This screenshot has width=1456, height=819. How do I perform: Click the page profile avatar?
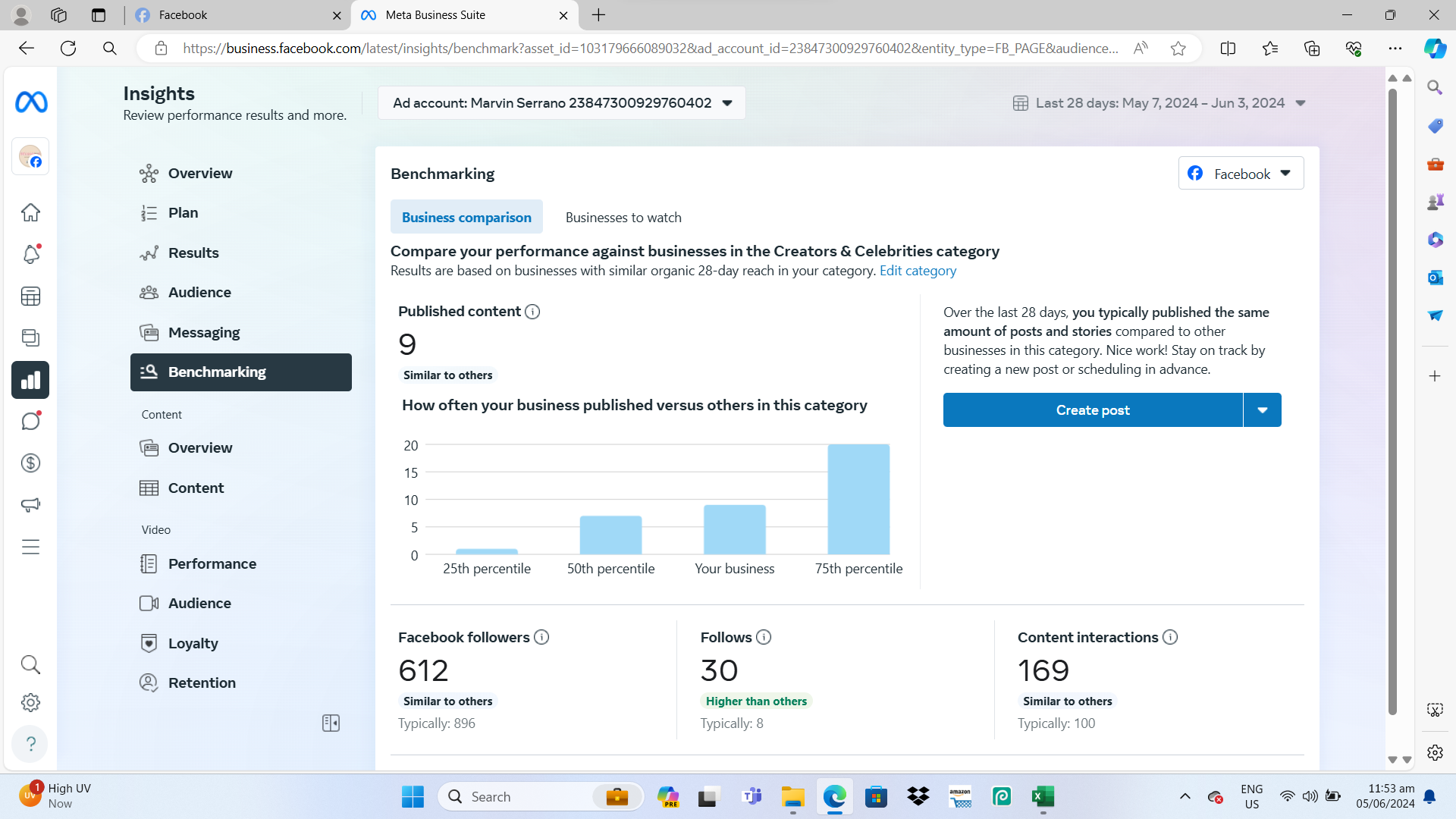(x=30, y=156)
